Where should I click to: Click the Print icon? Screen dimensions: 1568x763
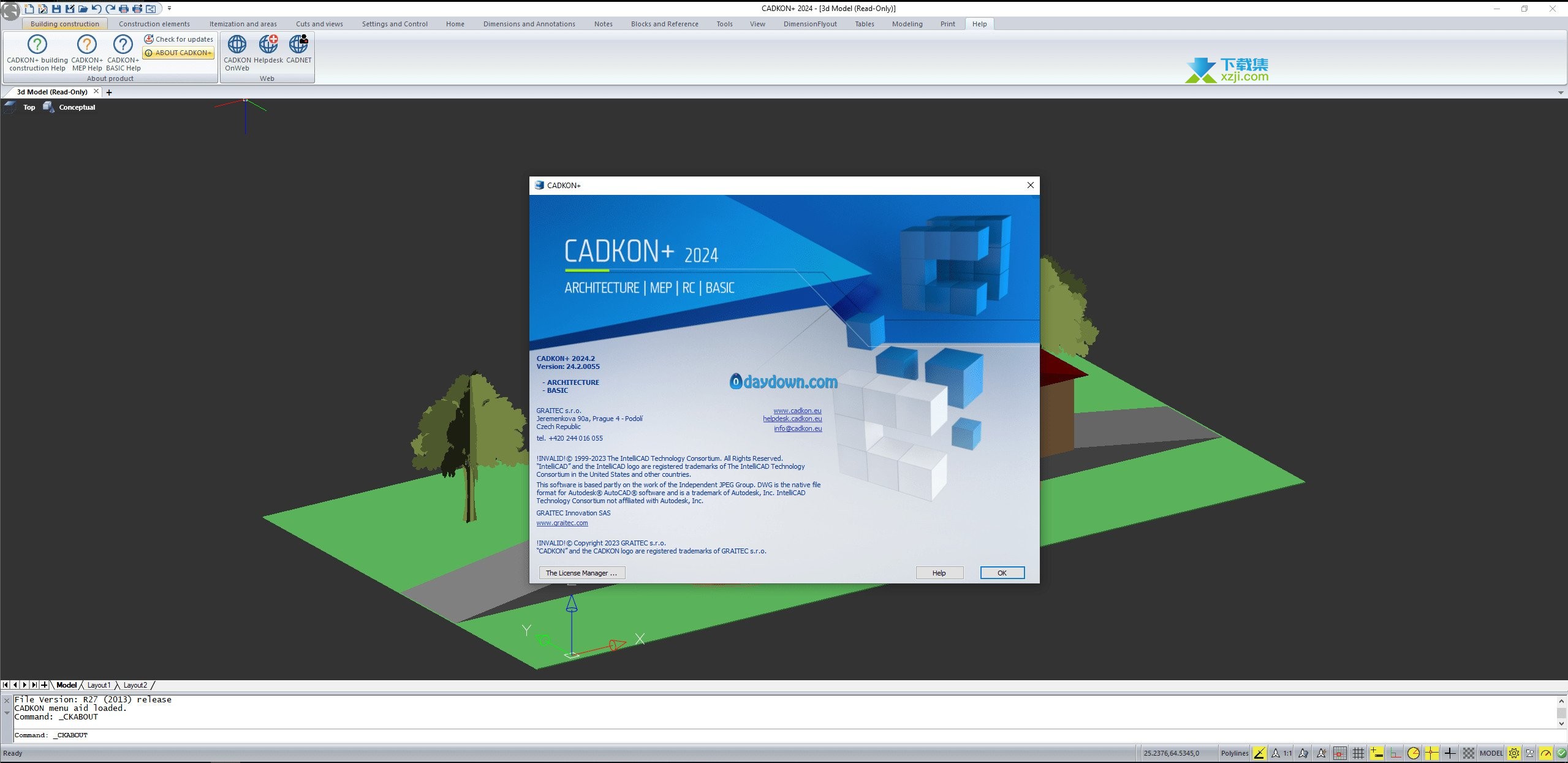click(124, 9)
